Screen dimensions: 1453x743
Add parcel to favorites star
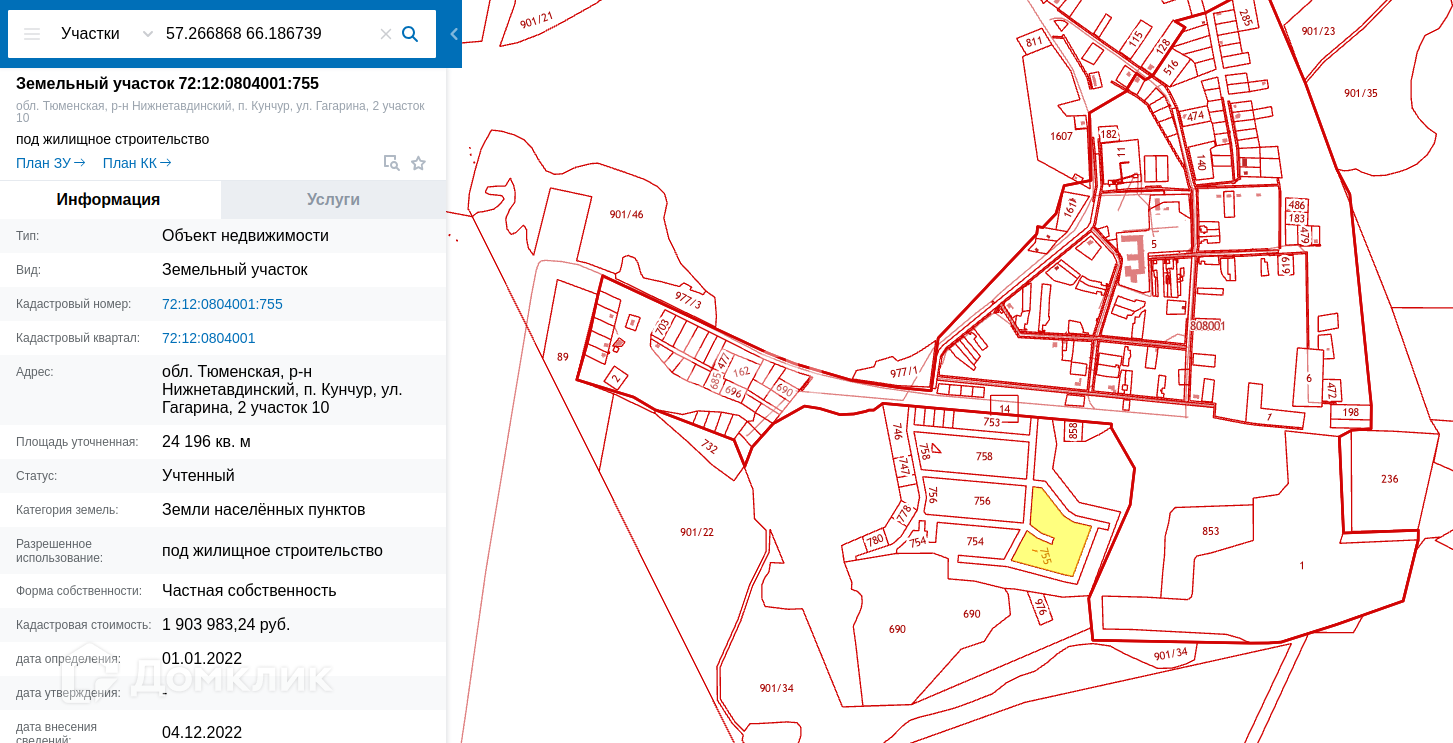pyautogui.click(x=418, y=163)
